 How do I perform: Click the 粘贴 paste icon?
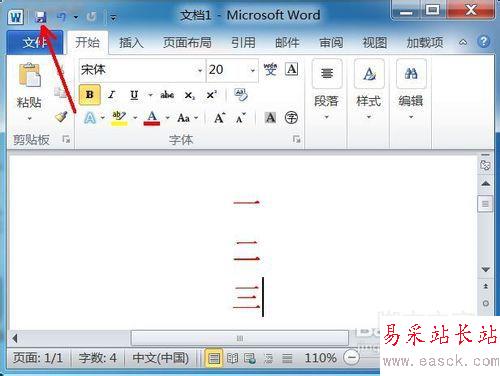29,75
